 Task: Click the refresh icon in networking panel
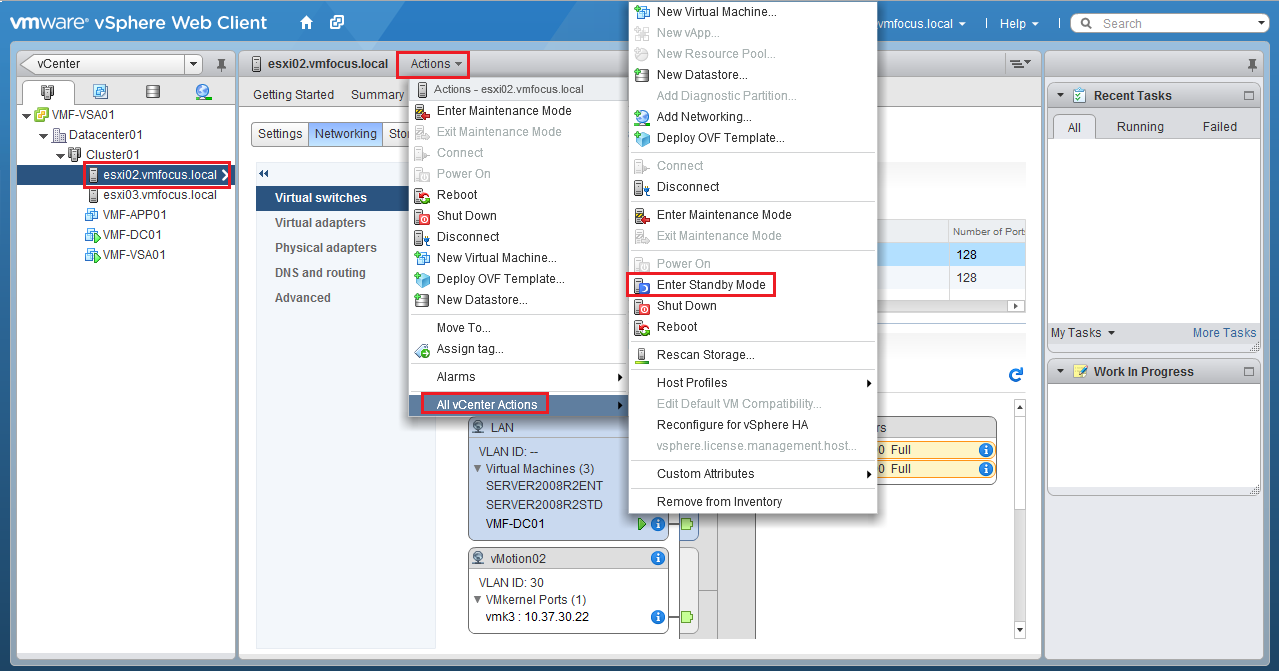tap(1016, 374)
